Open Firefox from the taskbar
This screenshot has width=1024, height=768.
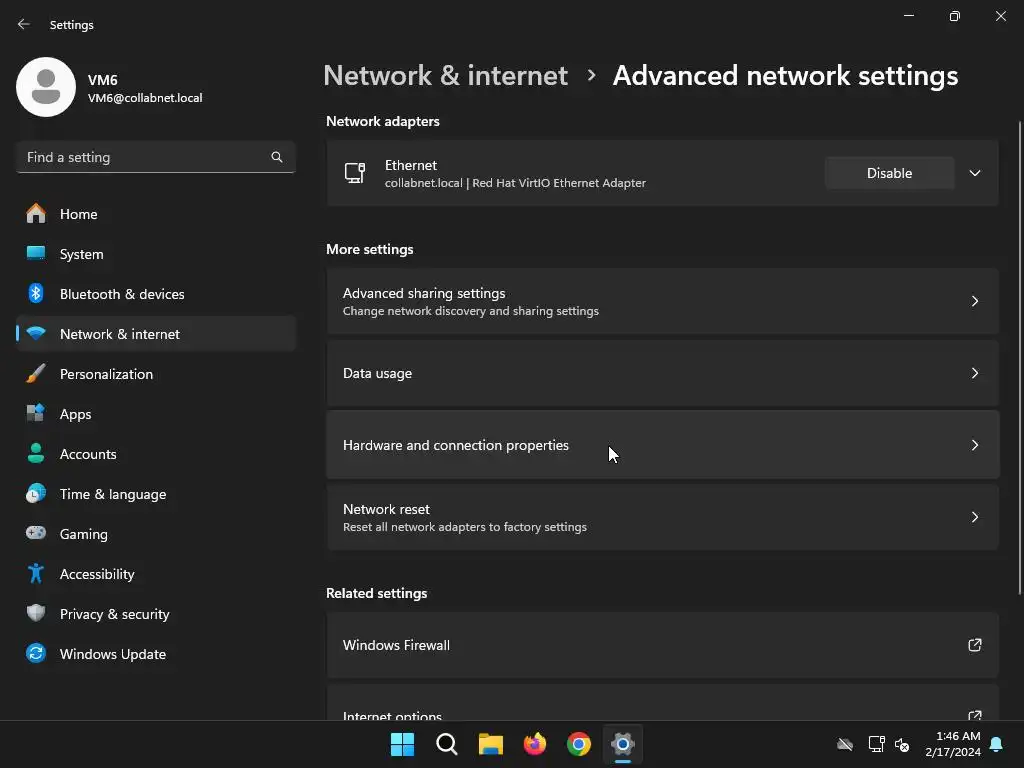(535, 744)
